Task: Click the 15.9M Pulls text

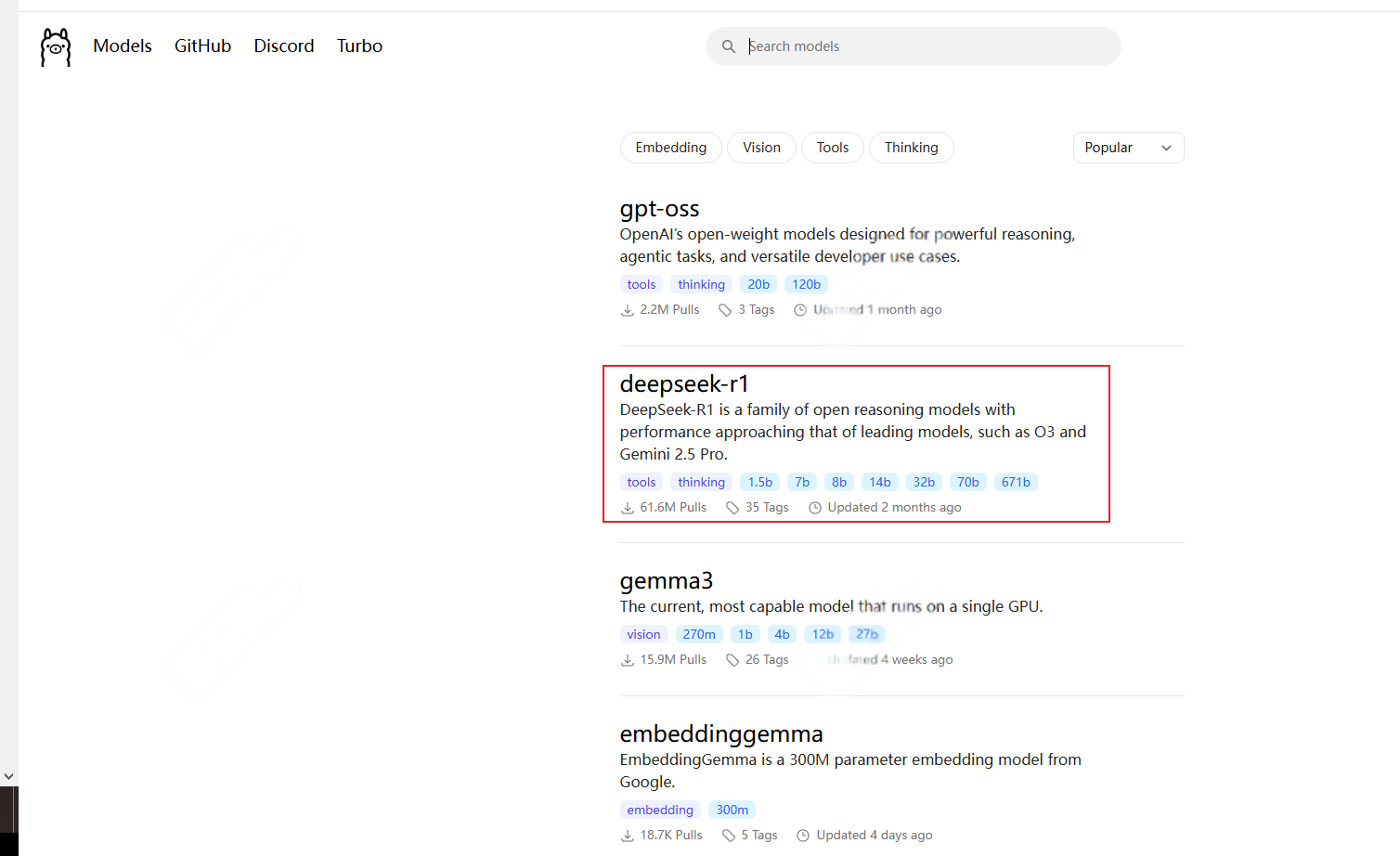Action: (x=673, y=660)
